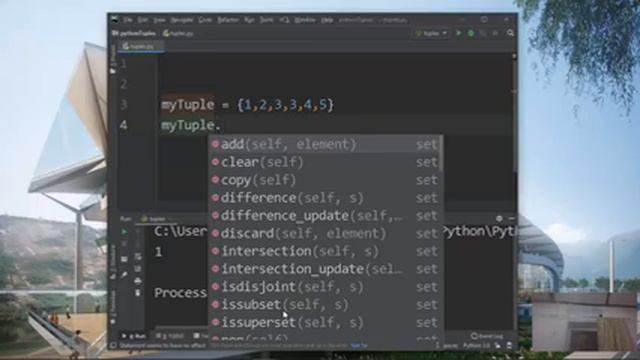Screen dimensions: 640x360
Task: Open the Help menu
Action: coord(327,20)
